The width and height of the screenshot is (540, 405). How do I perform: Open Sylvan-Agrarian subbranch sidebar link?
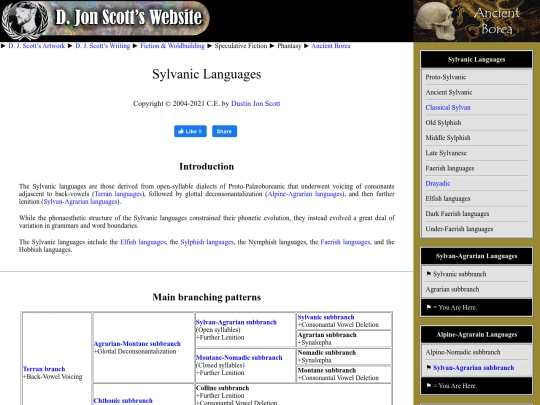click(474, 368)
